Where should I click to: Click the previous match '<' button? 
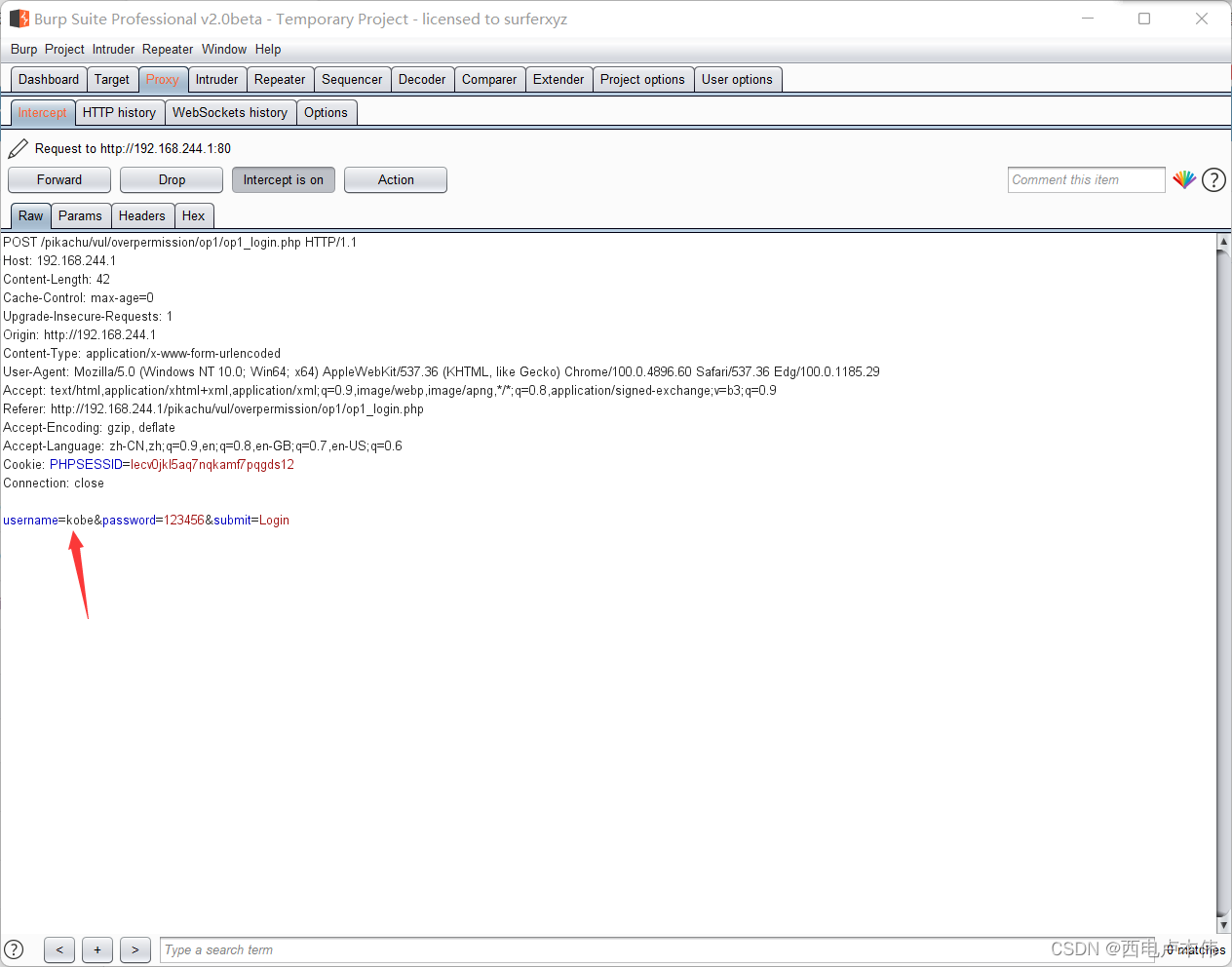[x=59, y=949]
